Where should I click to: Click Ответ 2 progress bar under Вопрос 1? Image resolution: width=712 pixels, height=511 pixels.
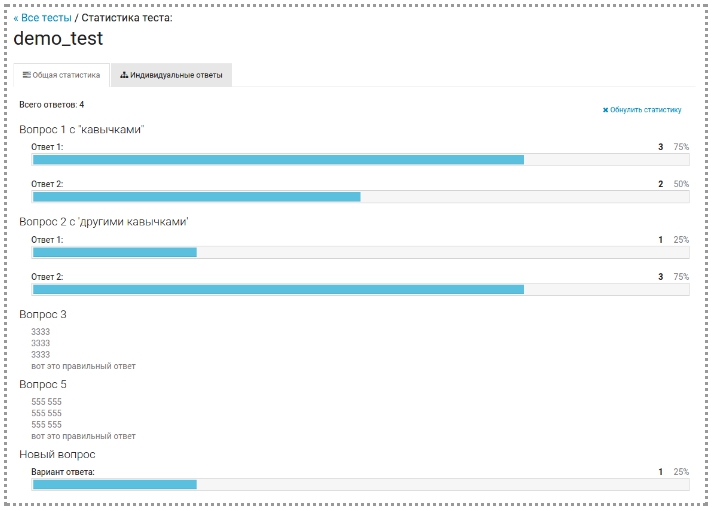360,197
